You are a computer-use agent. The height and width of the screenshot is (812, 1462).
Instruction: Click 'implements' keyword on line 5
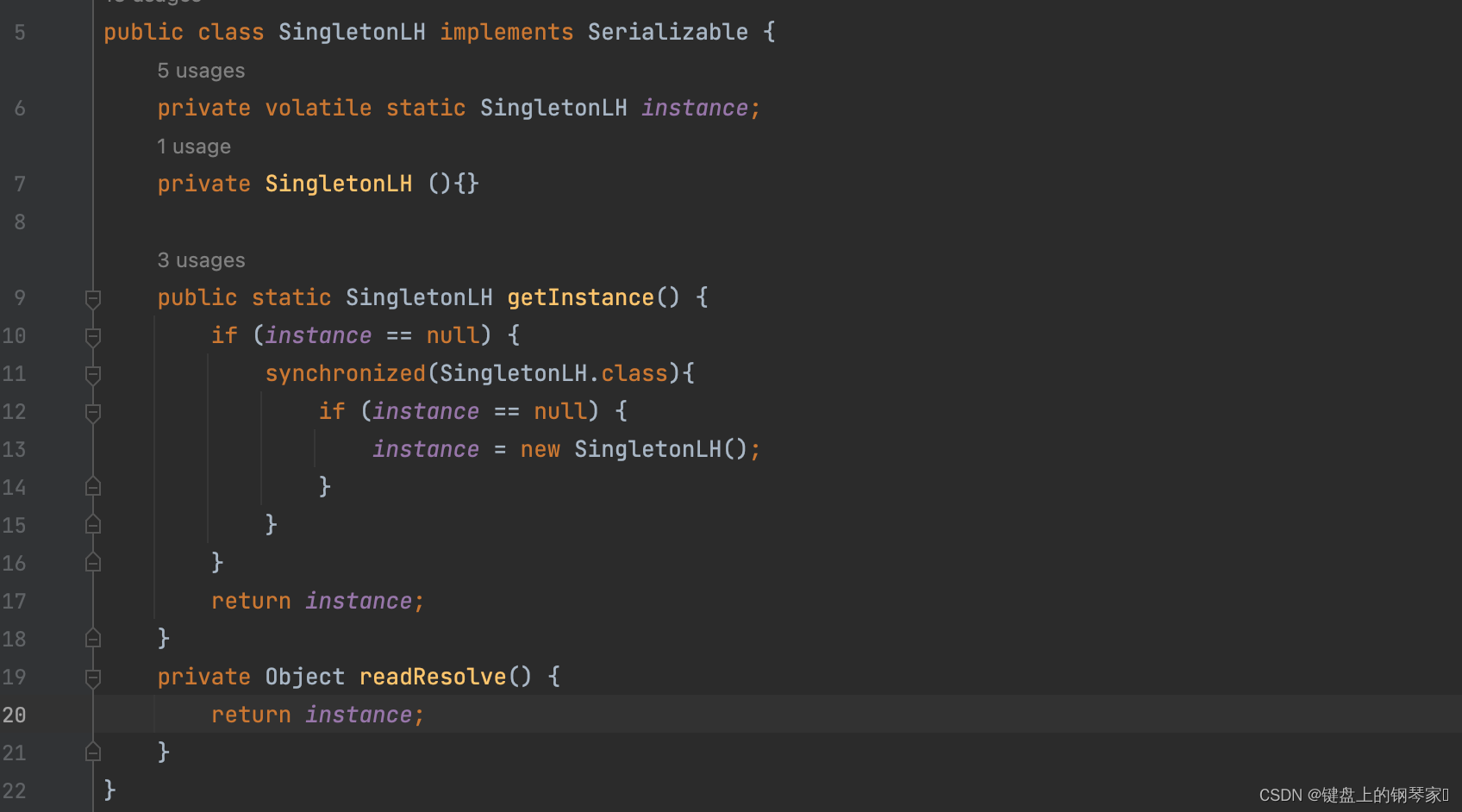507,33
